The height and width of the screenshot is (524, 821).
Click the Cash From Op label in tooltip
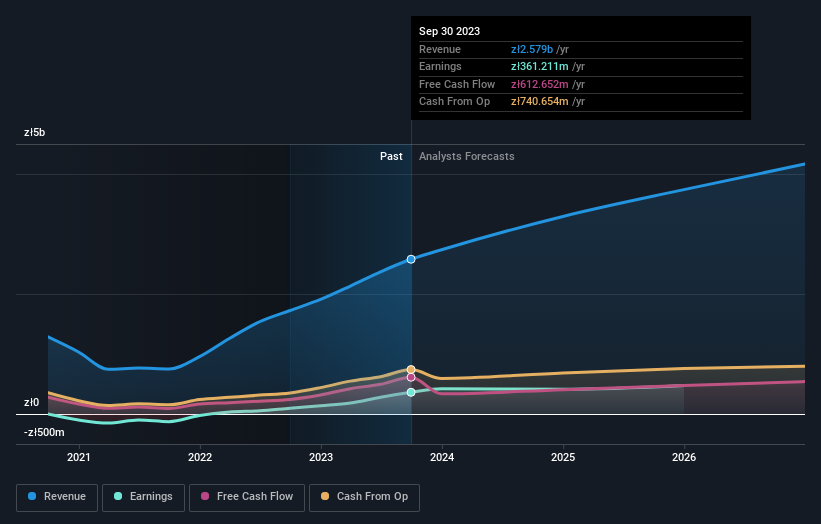click(x=454, y=102)
